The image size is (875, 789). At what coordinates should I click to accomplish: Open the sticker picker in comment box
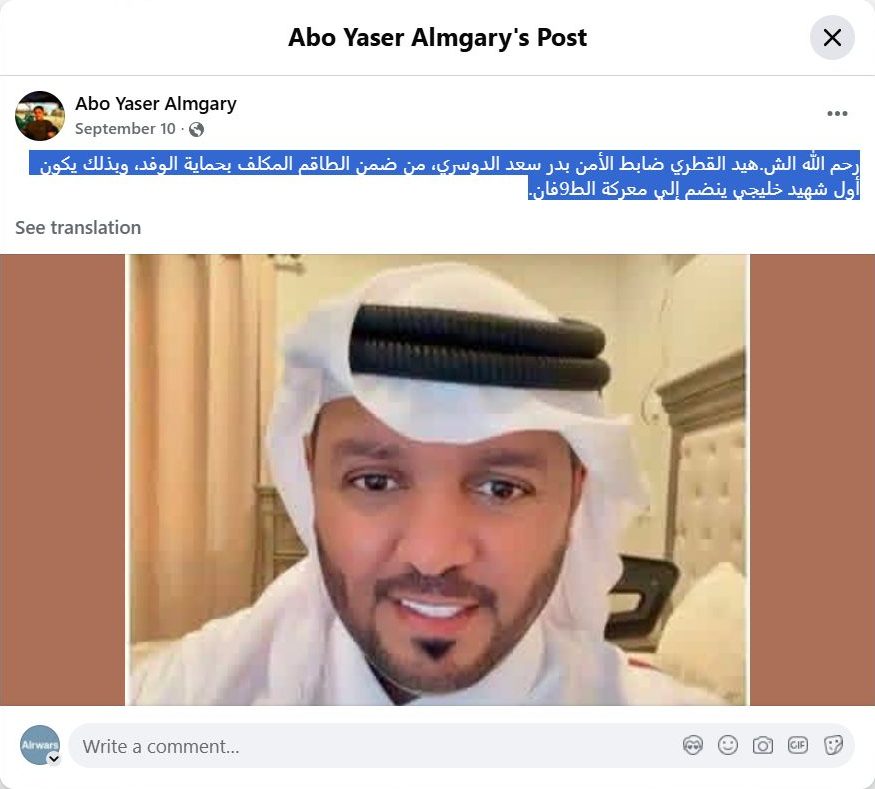tap(833, 745)
